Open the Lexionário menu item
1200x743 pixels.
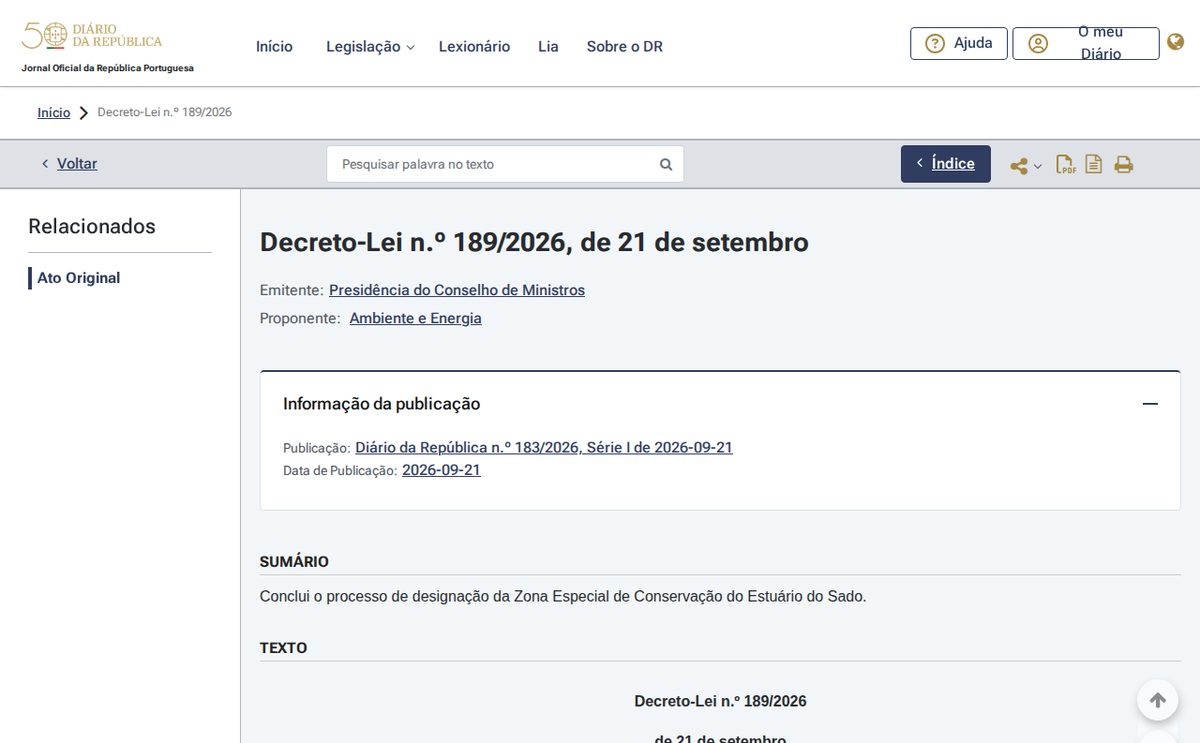(474, 46)
